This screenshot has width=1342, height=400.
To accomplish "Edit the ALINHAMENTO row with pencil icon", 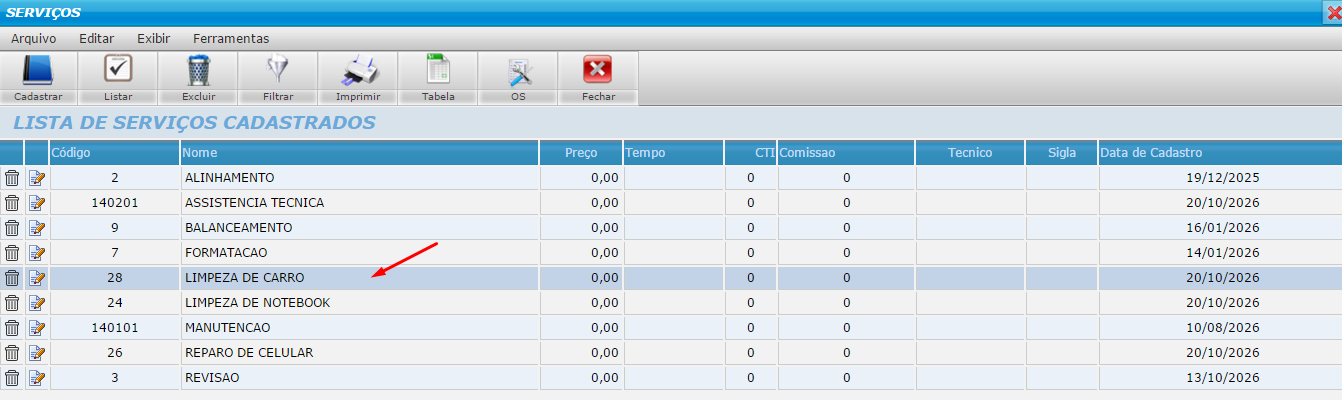I will click(37, 178).
